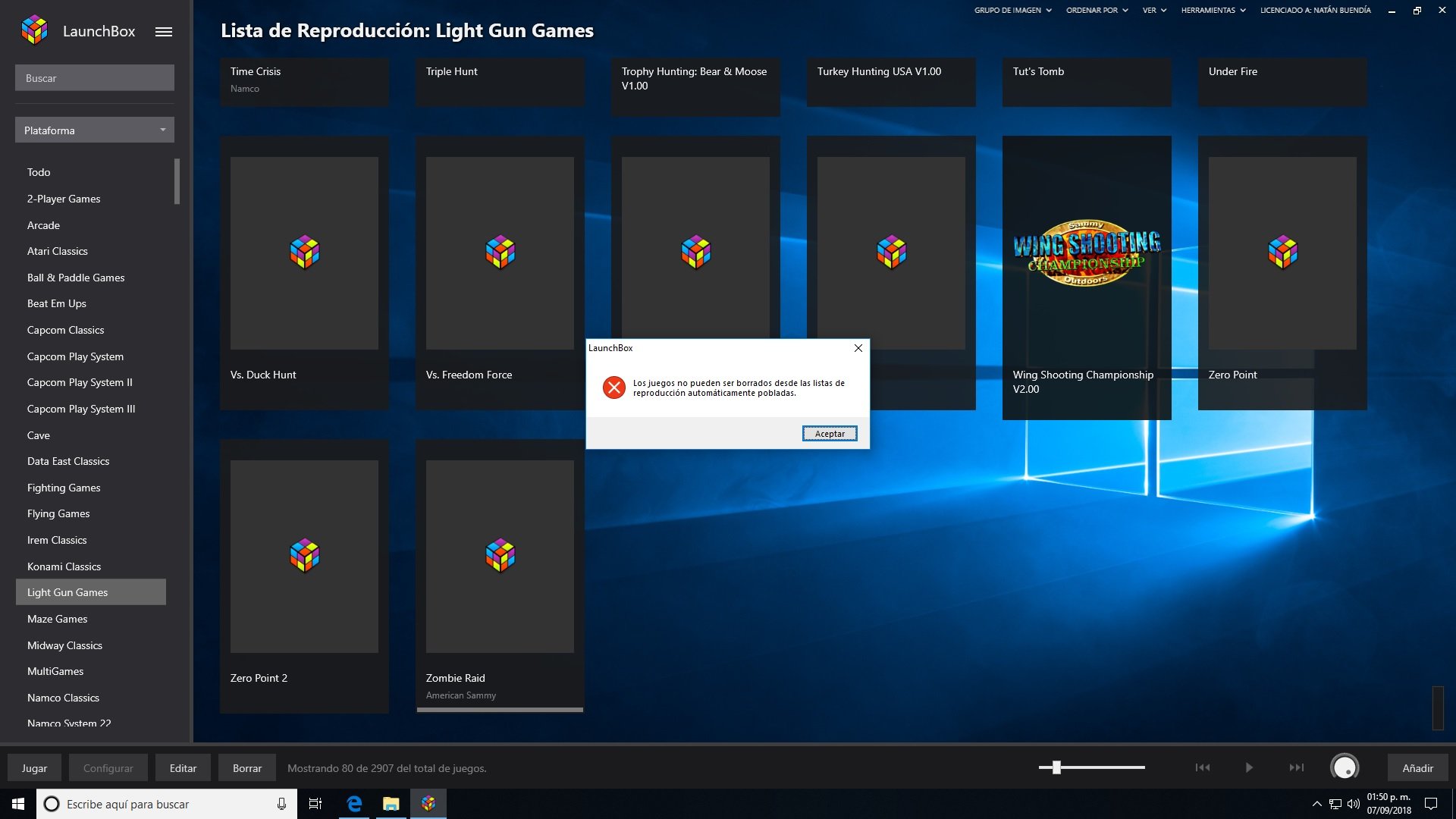Select the Time Crisis game card

[304, 82]
